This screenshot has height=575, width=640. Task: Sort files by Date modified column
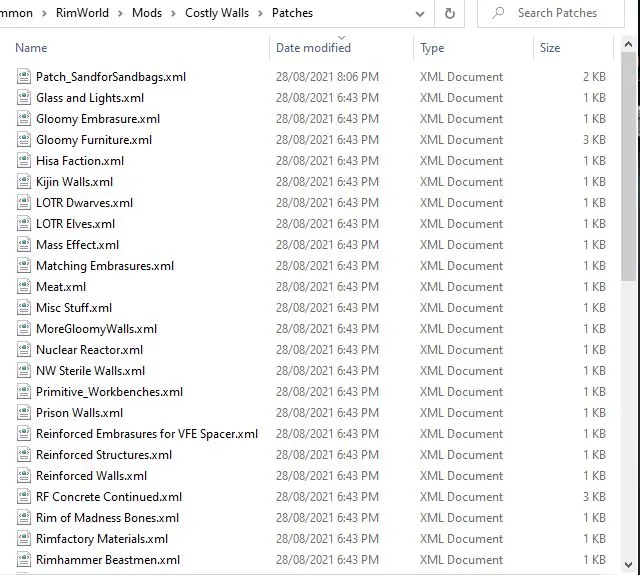pos(313,48)
